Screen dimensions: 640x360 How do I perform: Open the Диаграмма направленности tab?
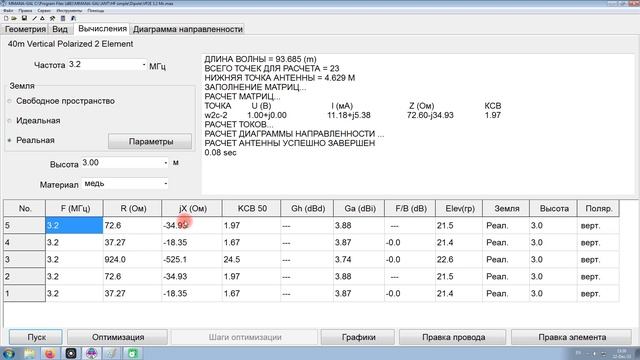pyautogui.click(x=188, y=29)
